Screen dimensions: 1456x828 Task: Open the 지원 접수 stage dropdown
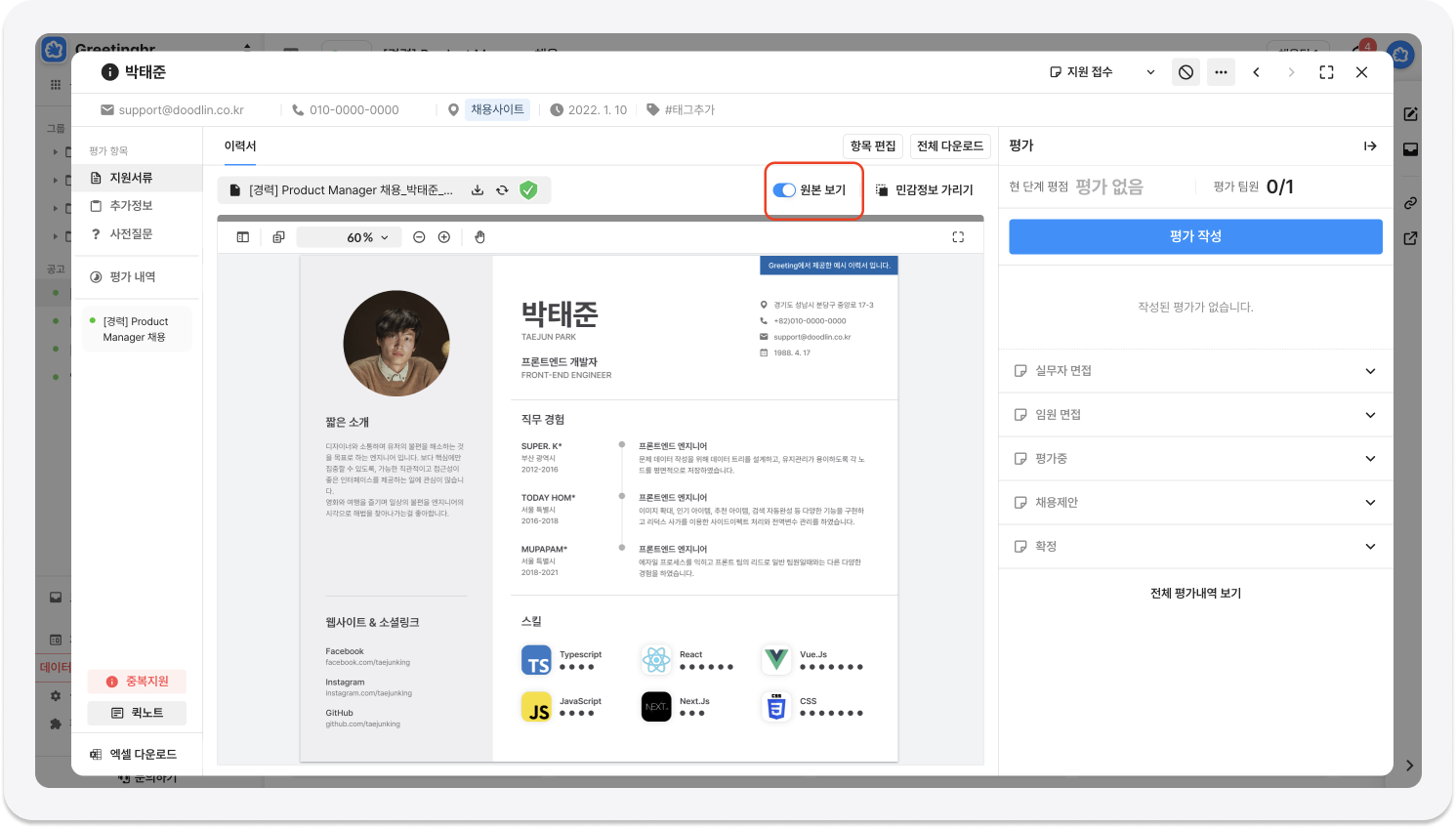pyautogui.click(x=1102, y=72)
